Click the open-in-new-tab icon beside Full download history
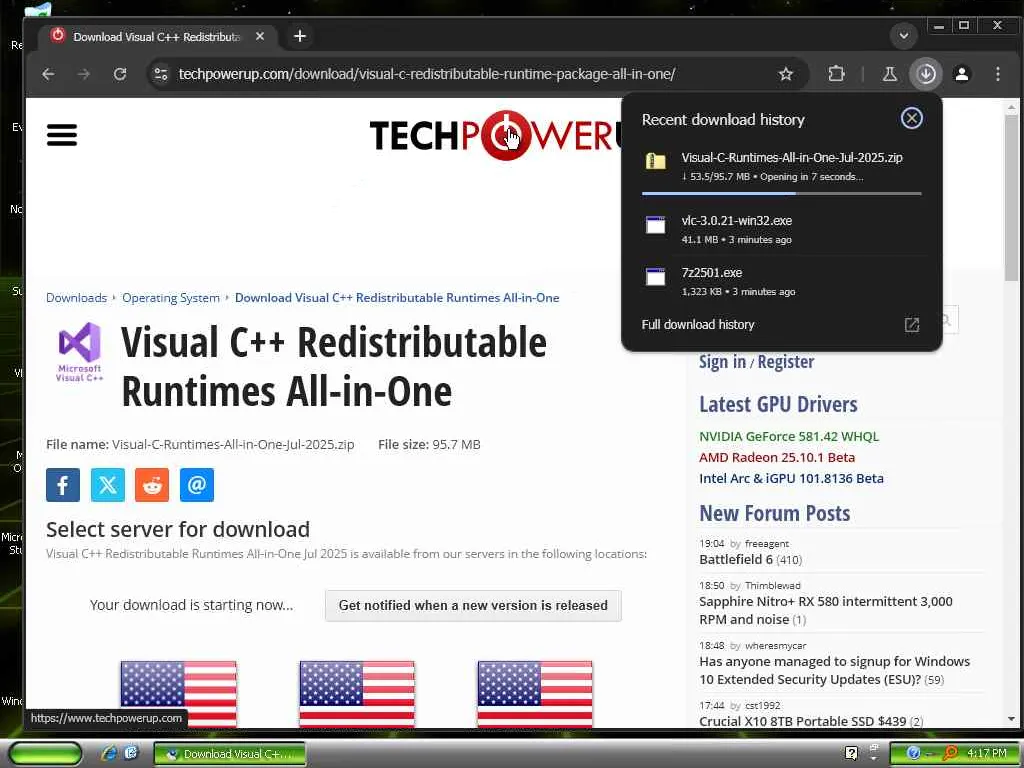Screen dimensions: 1024x768 click(912, 325)
